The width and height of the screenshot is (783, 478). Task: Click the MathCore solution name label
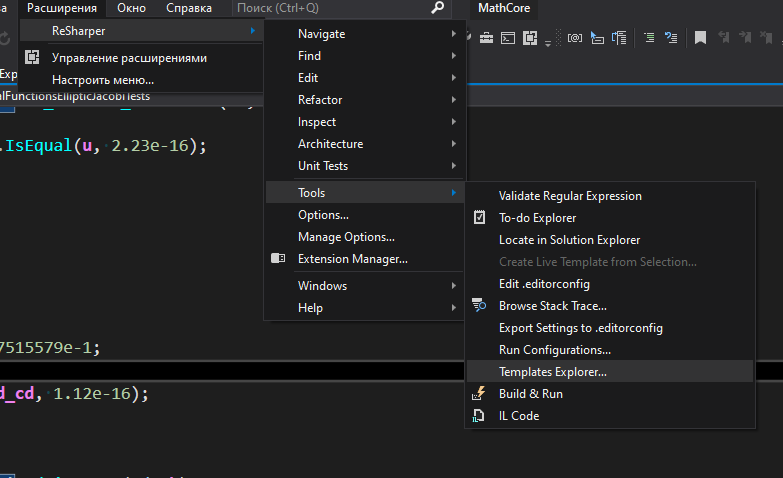point(504,8)
